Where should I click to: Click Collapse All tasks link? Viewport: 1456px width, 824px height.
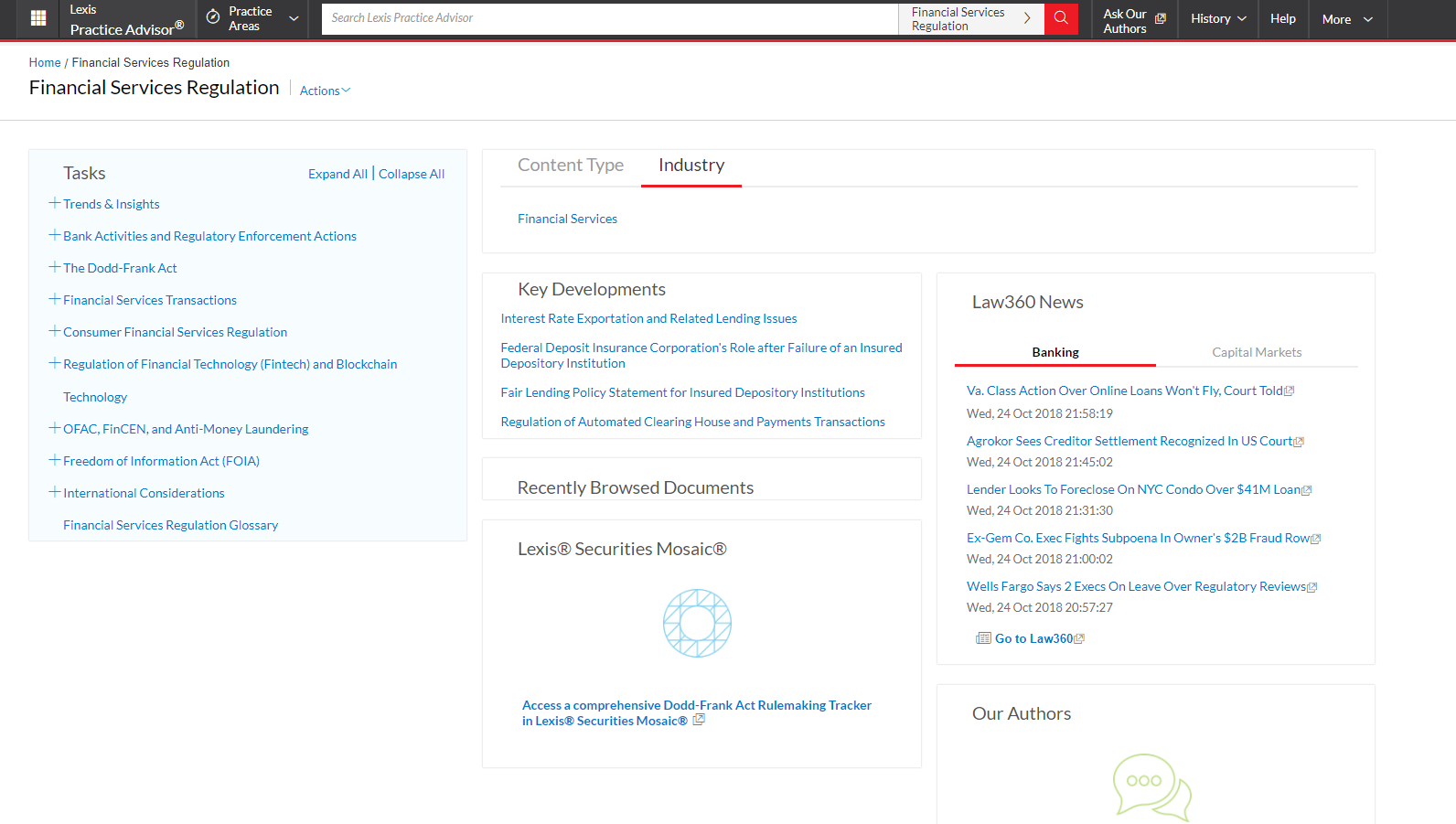pos(412,174)
